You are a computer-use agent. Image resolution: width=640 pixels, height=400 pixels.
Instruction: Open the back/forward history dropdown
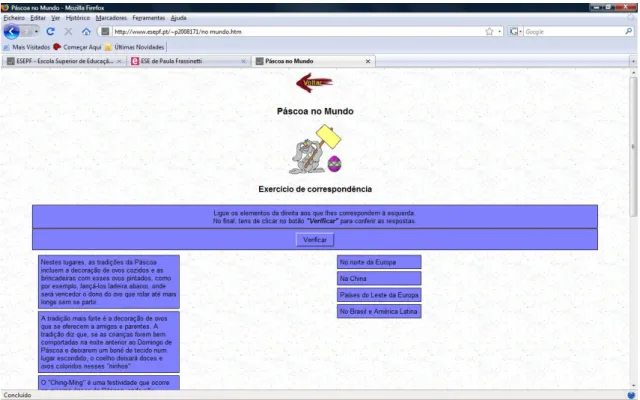pos(36,31)
